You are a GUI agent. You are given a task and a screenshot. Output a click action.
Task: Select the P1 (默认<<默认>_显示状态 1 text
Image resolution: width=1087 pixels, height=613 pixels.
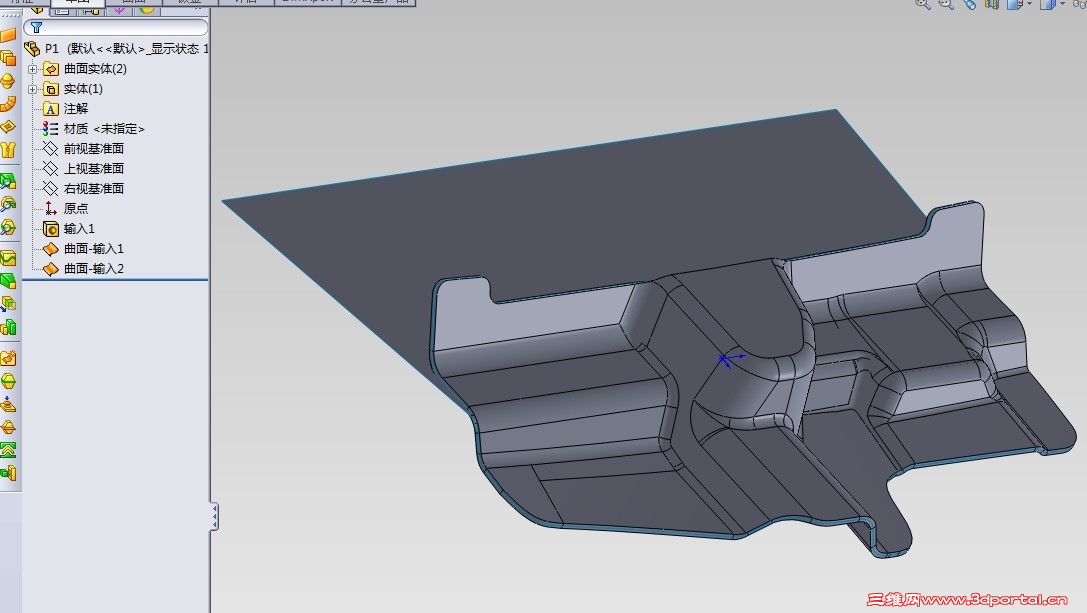pyautogui.click(x=127, y=49)
